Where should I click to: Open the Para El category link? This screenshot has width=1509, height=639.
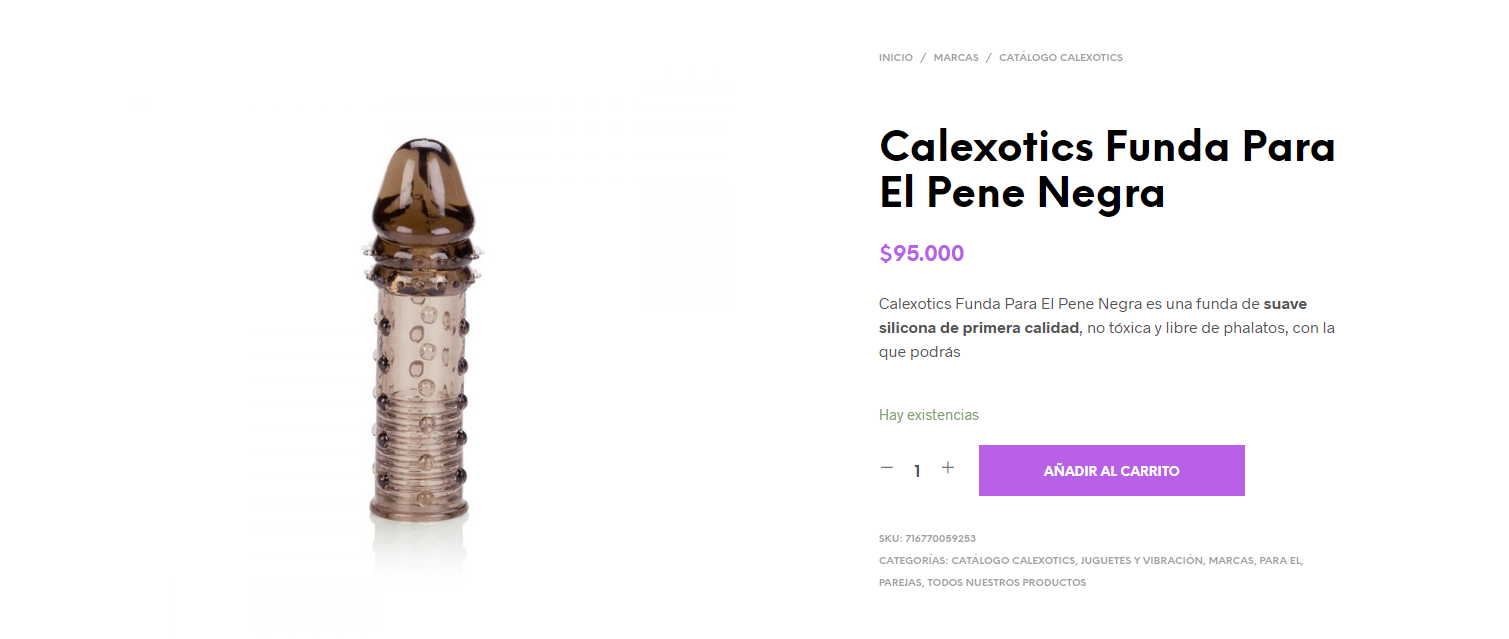(x=1280, y=561)
